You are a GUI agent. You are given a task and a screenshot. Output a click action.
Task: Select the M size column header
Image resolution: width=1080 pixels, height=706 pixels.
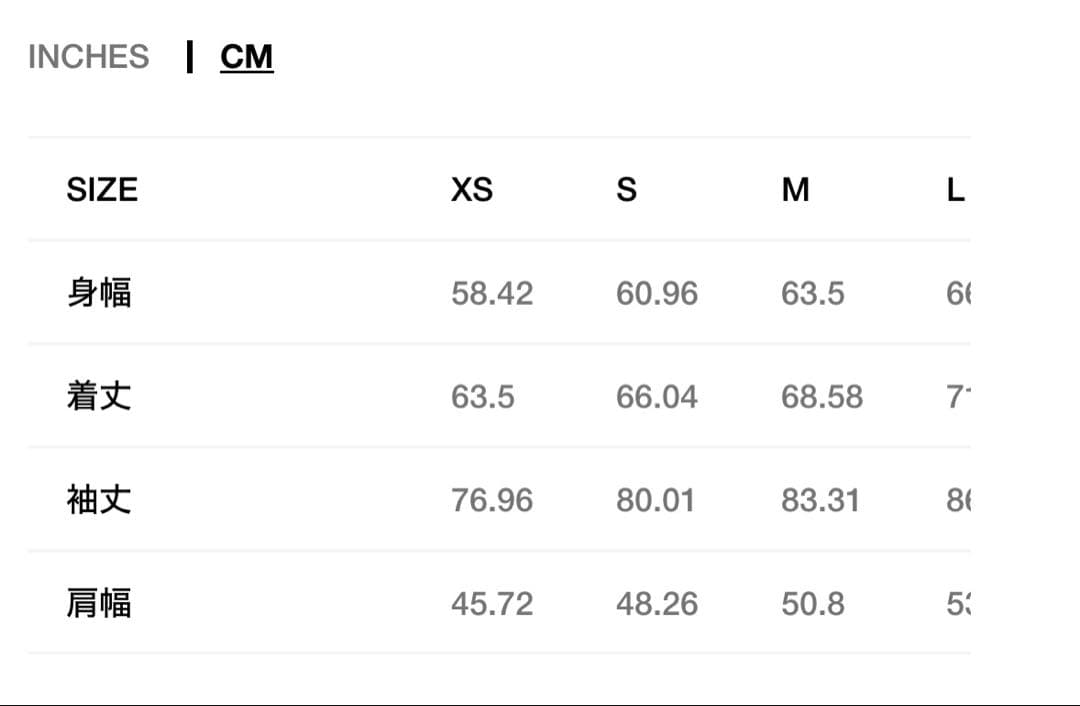pyautogui.click(x=795, y=189)
